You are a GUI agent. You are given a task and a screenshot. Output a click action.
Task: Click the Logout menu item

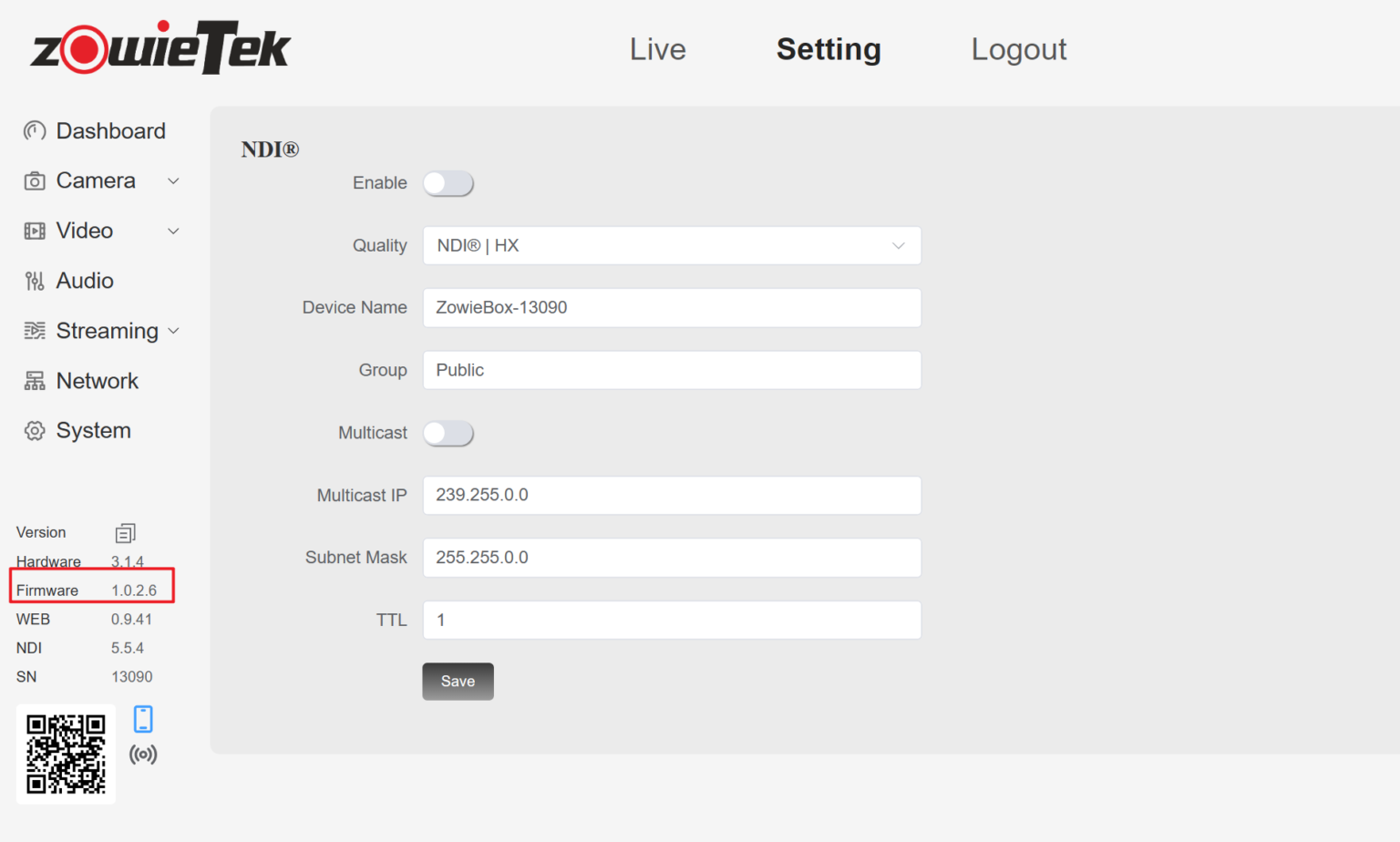[1018, 49]
